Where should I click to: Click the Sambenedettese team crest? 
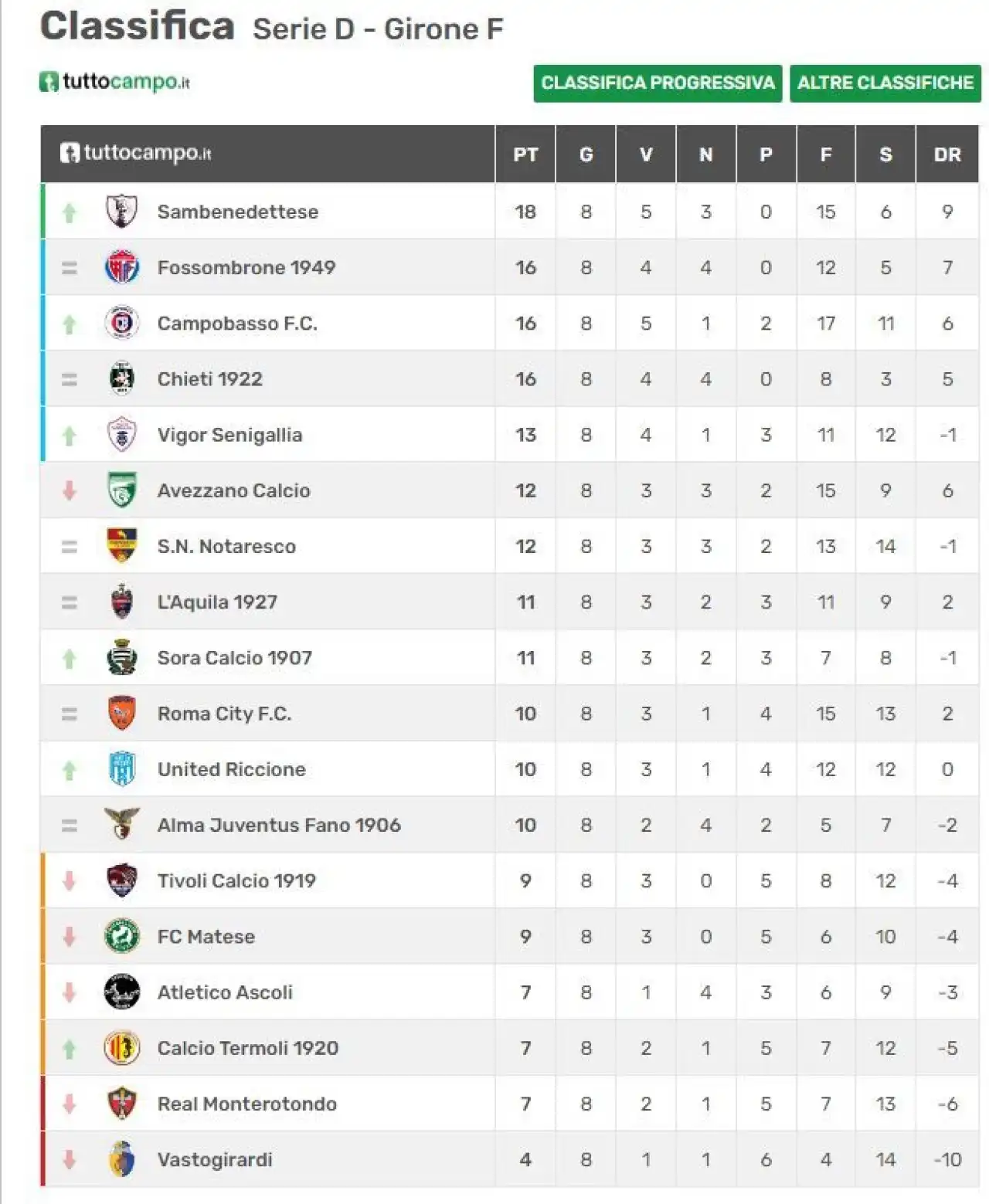pos(121,211)
